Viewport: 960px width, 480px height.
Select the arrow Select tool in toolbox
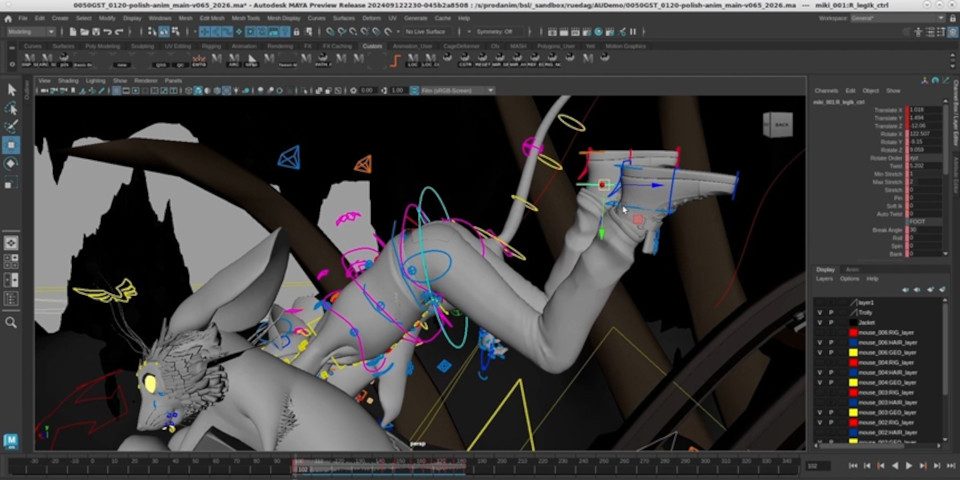click(x=11, y=89)
